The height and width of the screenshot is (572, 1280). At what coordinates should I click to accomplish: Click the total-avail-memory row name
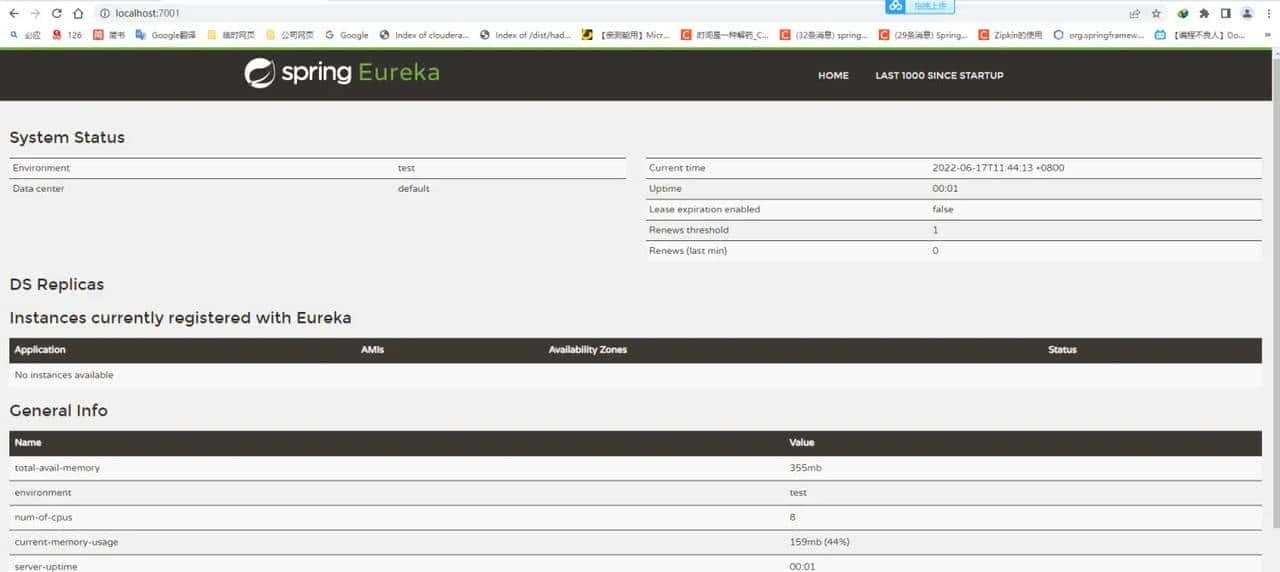tap(57, 468)
